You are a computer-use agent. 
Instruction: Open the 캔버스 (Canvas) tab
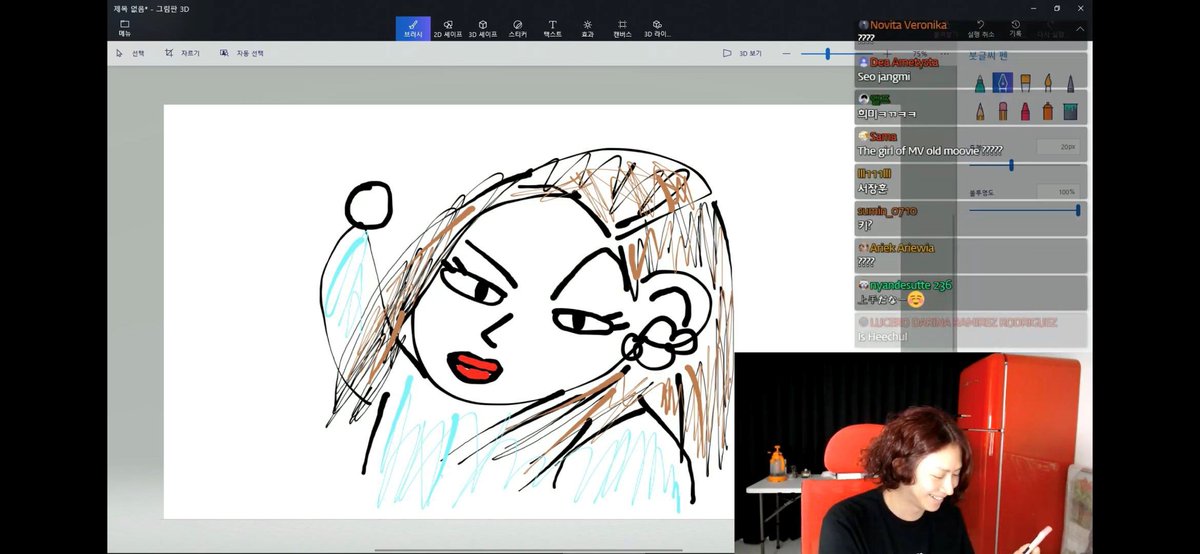click(622, 28)
